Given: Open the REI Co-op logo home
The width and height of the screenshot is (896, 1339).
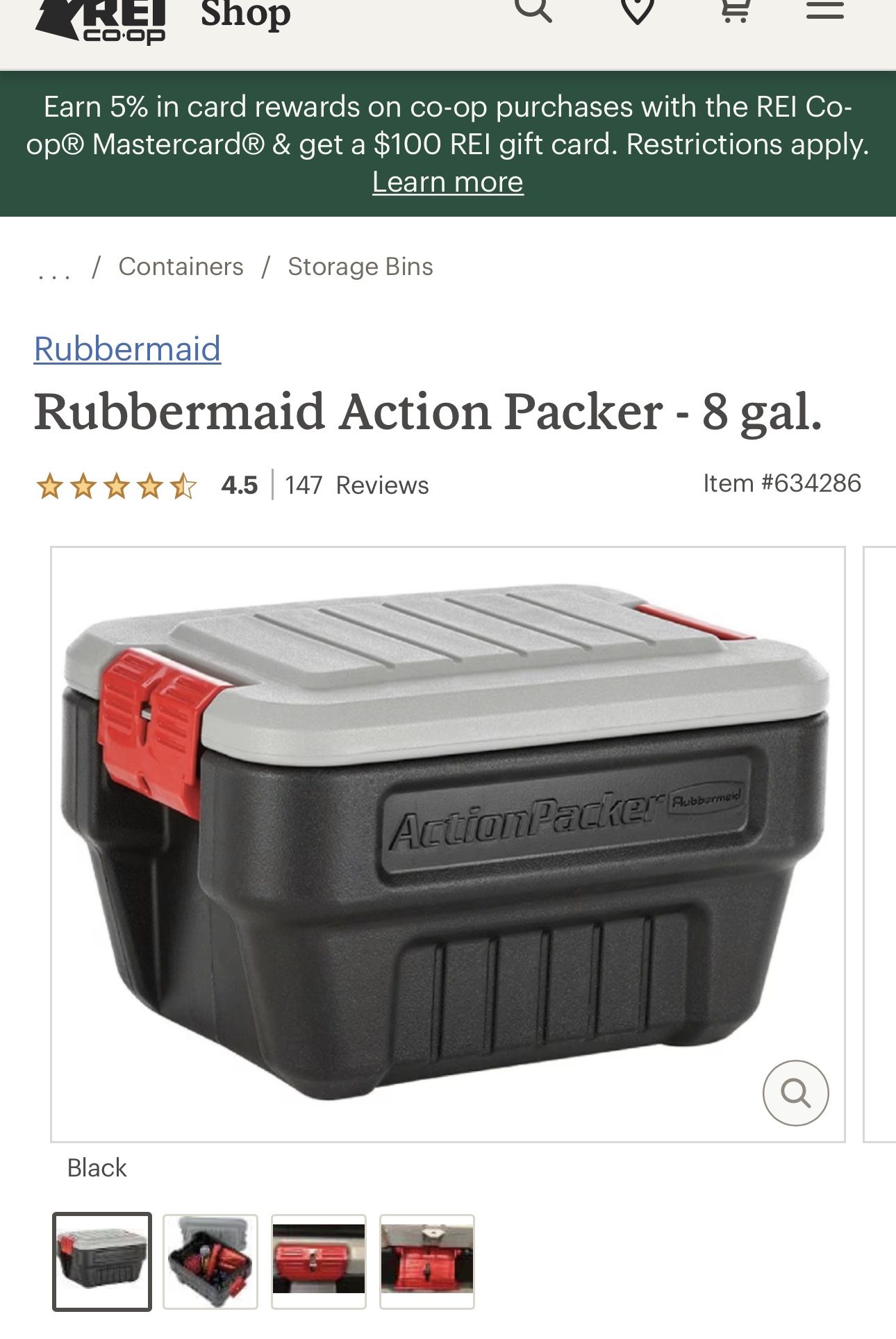Looking at the screenshot, I should pyautogui.click(x=101, y=21).
